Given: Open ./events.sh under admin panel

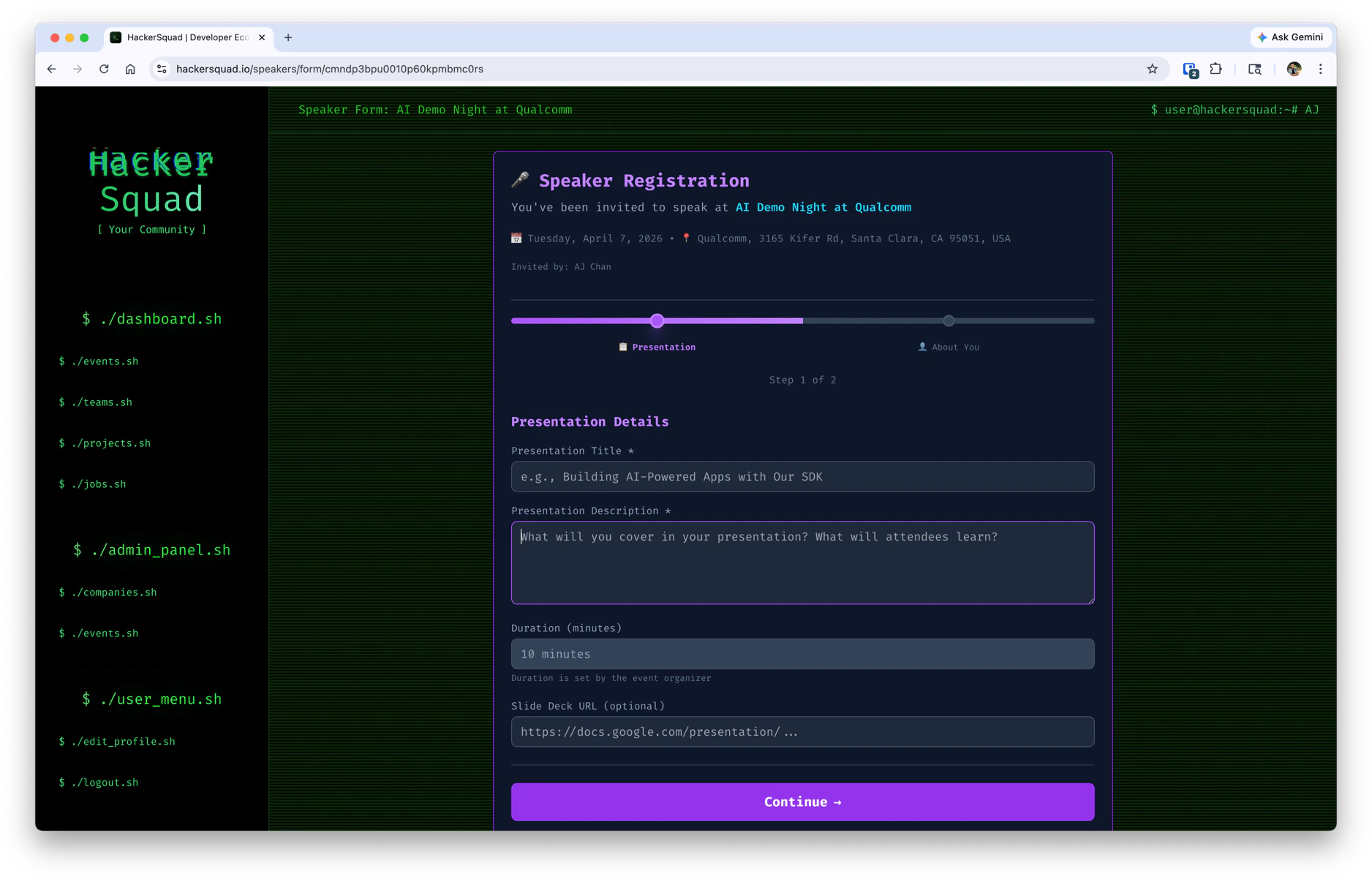Looking at the screenshot, I should pos(98,633).
